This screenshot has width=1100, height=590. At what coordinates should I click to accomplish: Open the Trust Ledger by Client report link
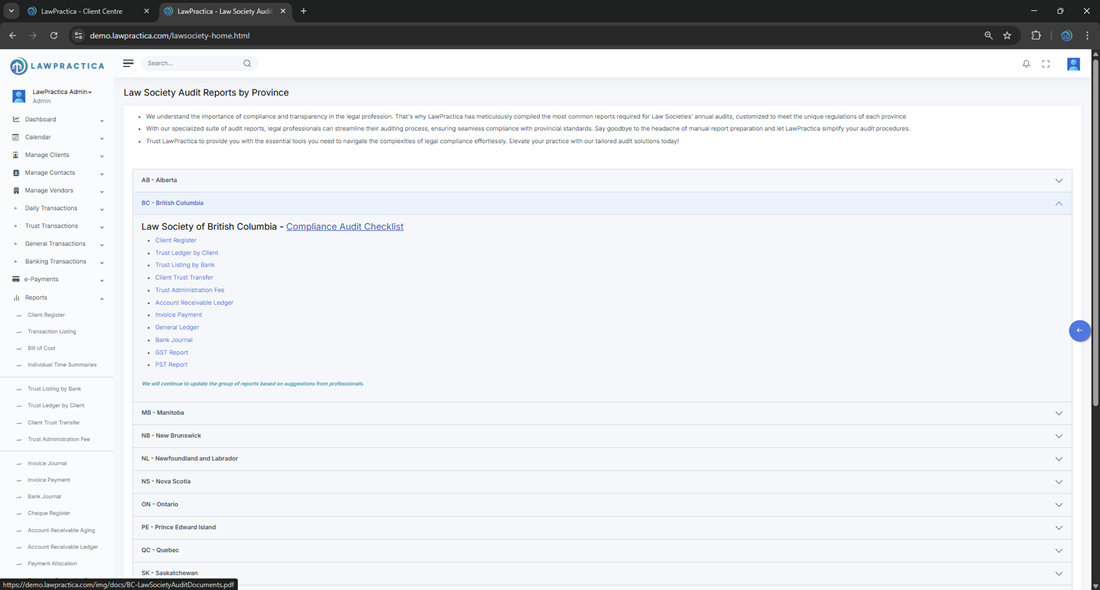(186, 253)
